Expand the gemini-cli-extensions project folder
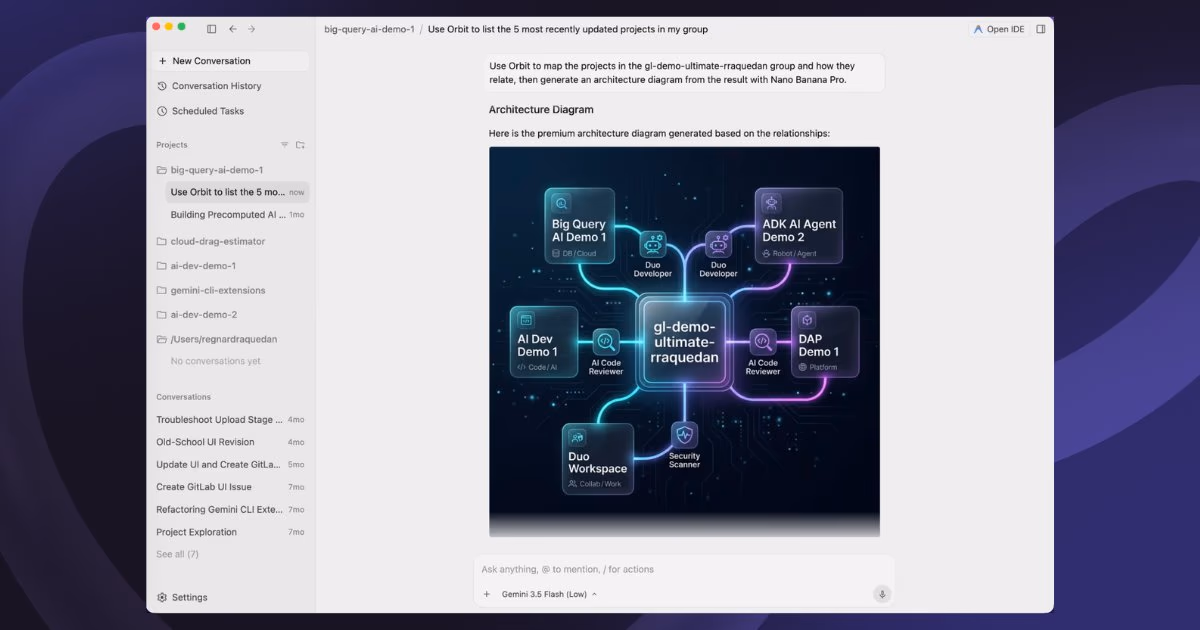Screen dimensions: 1200x630 211,290
